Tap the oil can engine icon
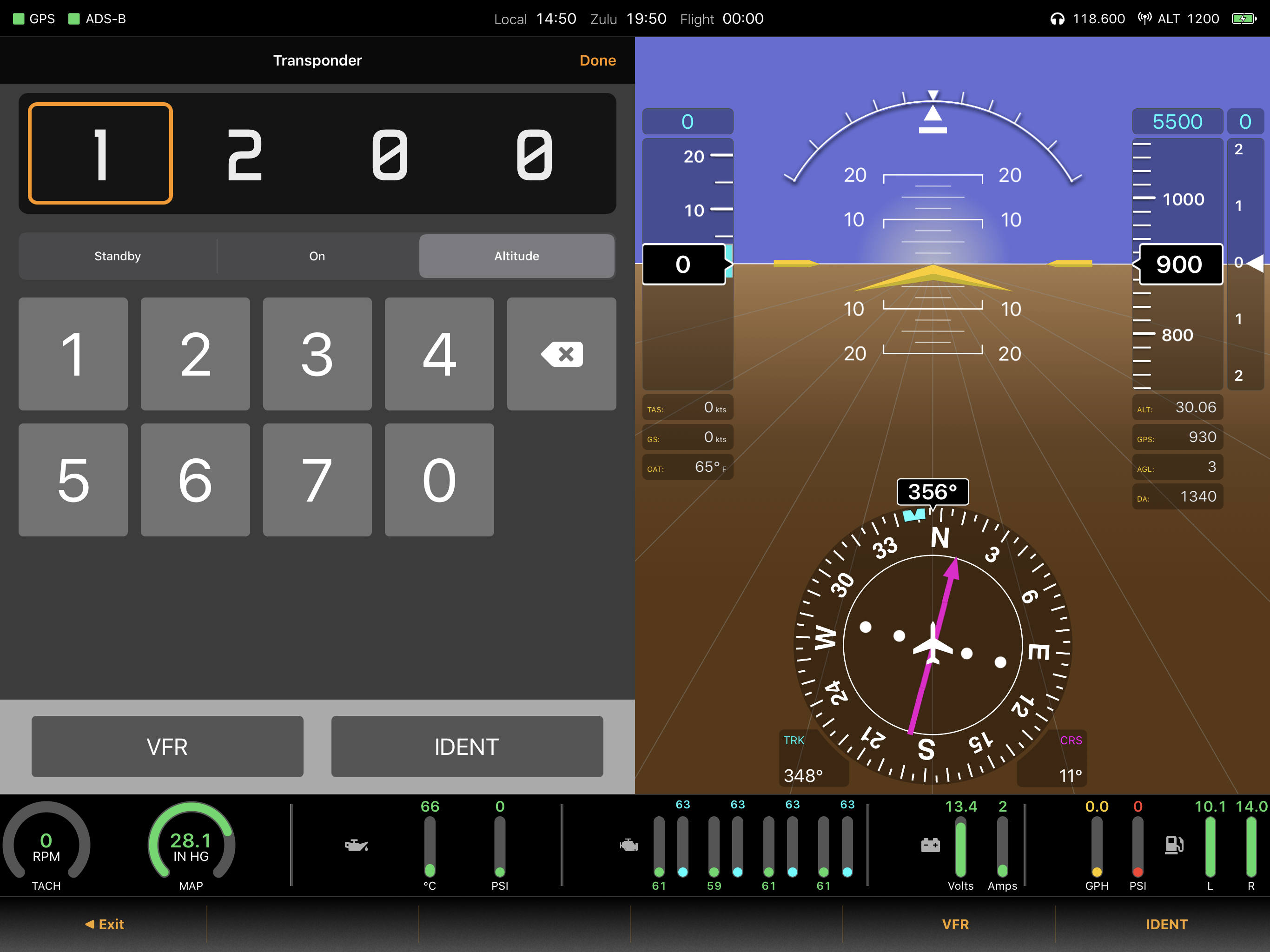 pos(356,845)
